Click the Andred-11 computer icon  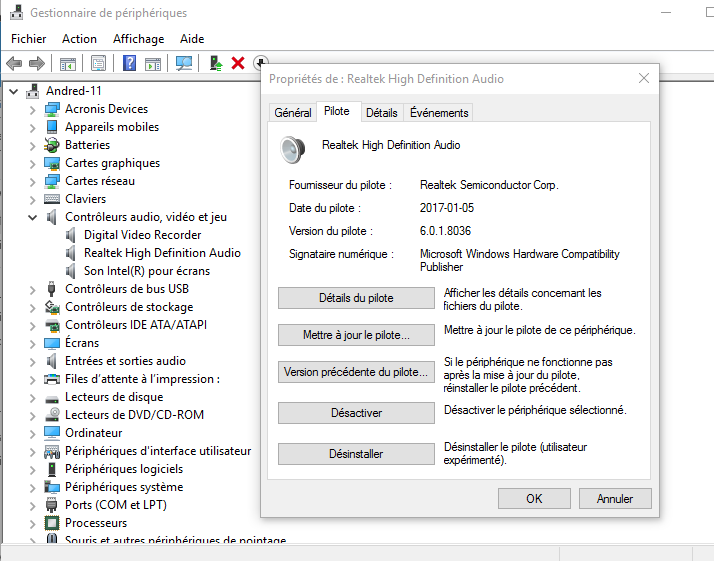pos(32,91)
